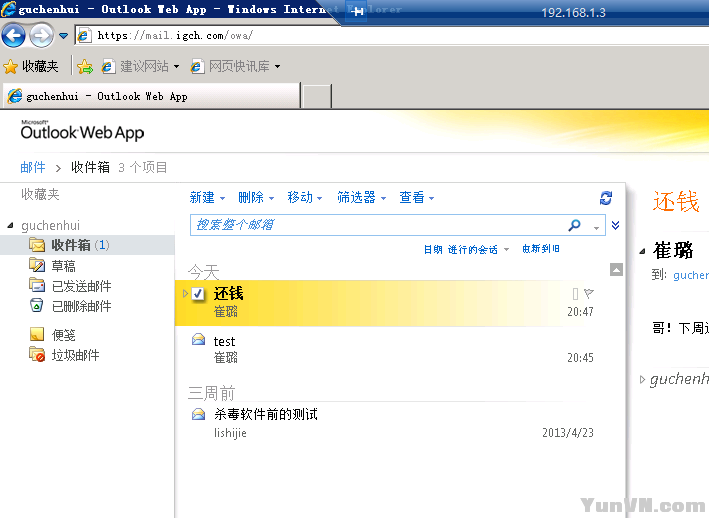Open the 收藏夹 favorites star button
The width and height of the screenshot is (709, 518).
tap(31, 66)
